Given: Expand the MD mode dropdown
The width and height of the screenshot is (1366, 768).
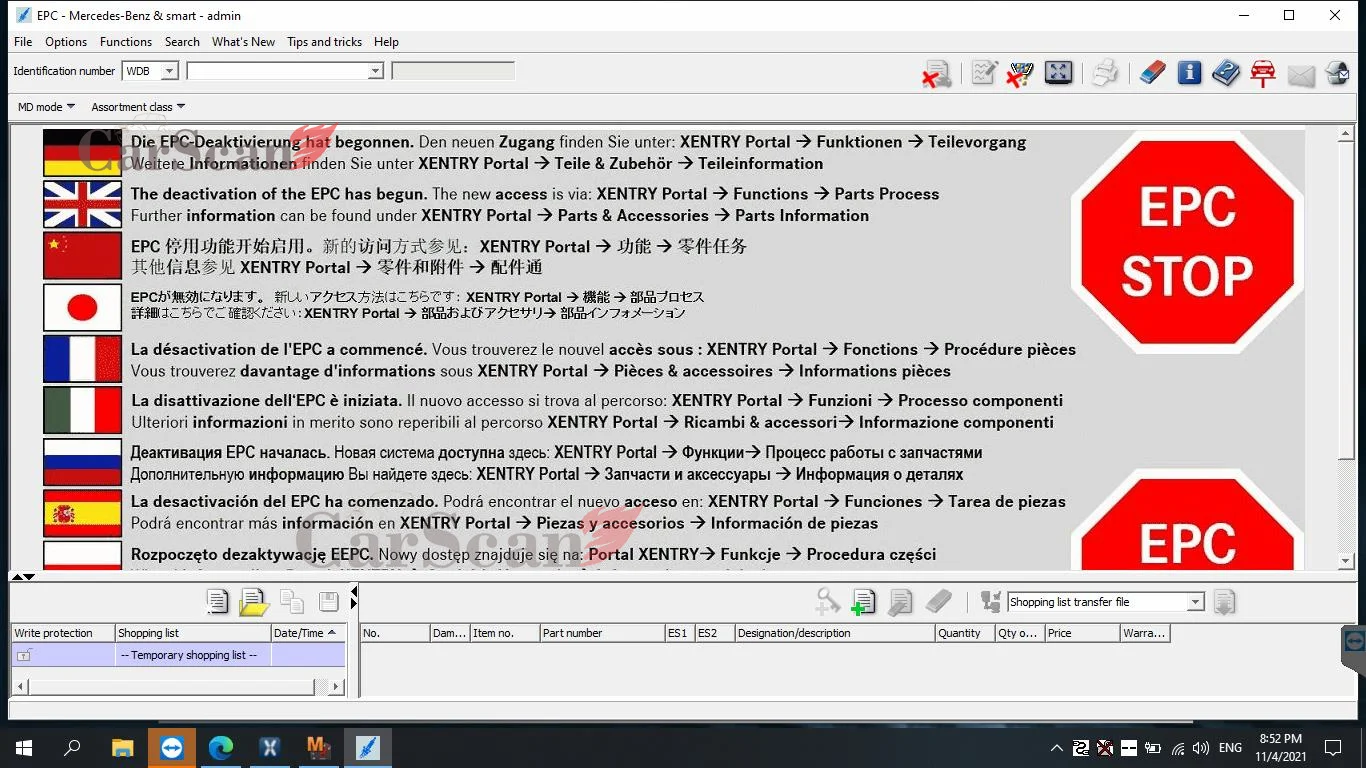Looking at the screenshot, I should click(x=46, y=107).
